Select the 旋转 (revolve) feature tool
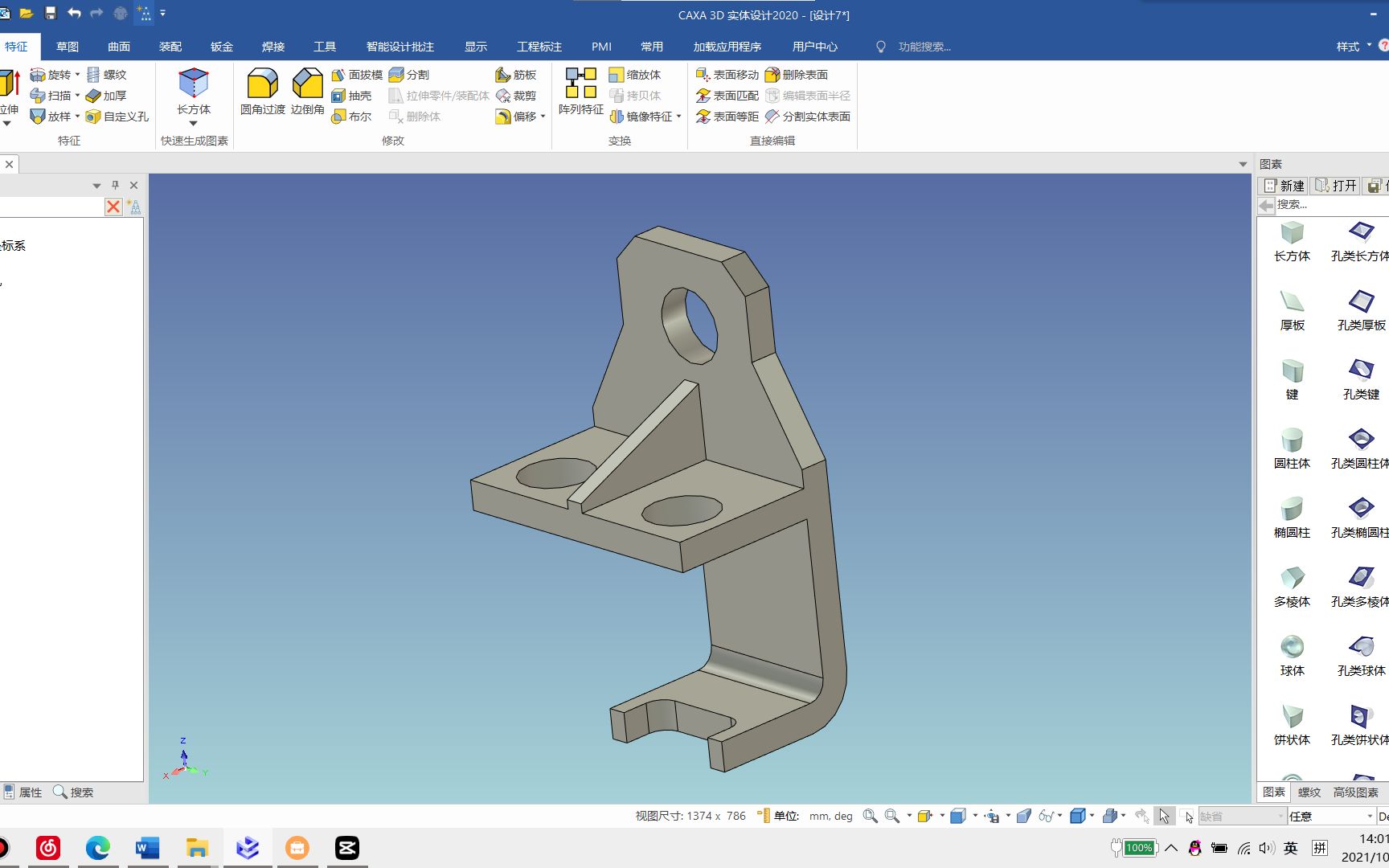The height and width of the screenshot is (868, 1389). pyautogui.click(x=51, y=75)
